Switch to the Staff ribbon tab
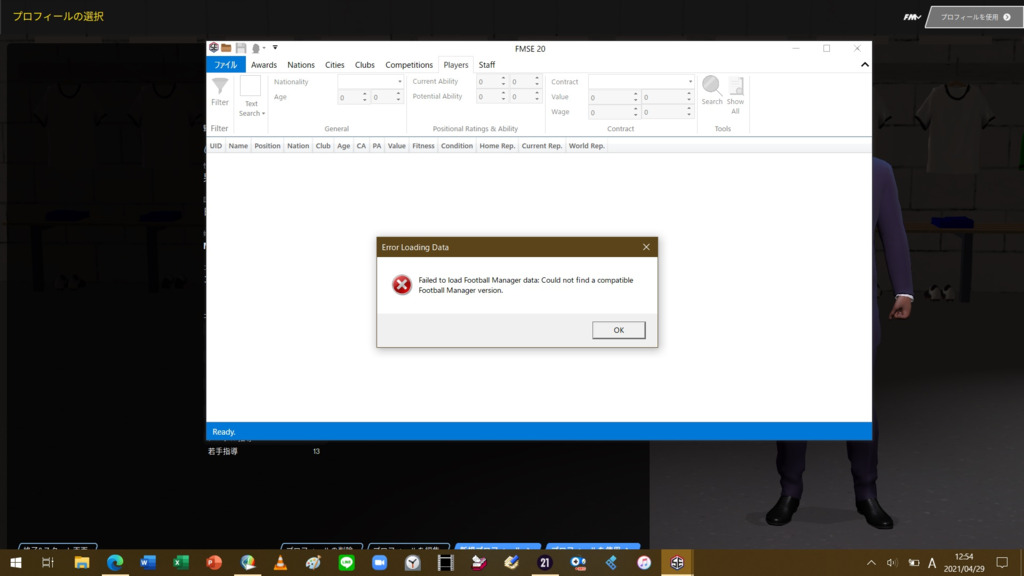 point(487,65)
